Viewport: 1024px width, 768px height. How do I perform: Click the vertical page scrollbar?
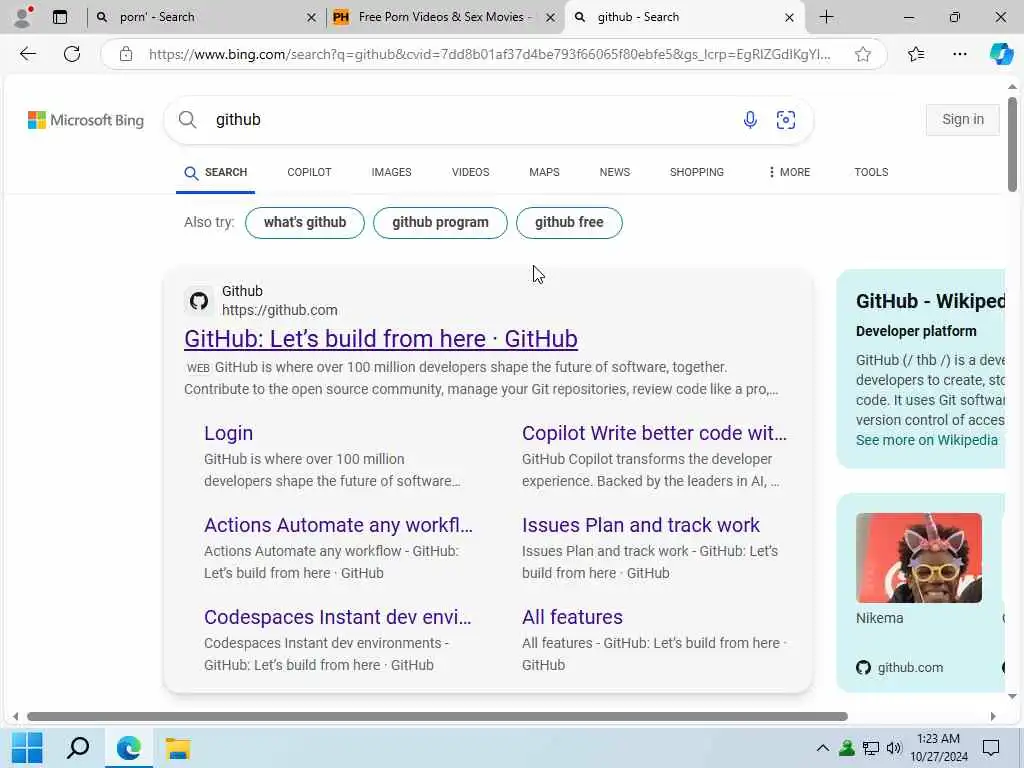point(1012,144)
